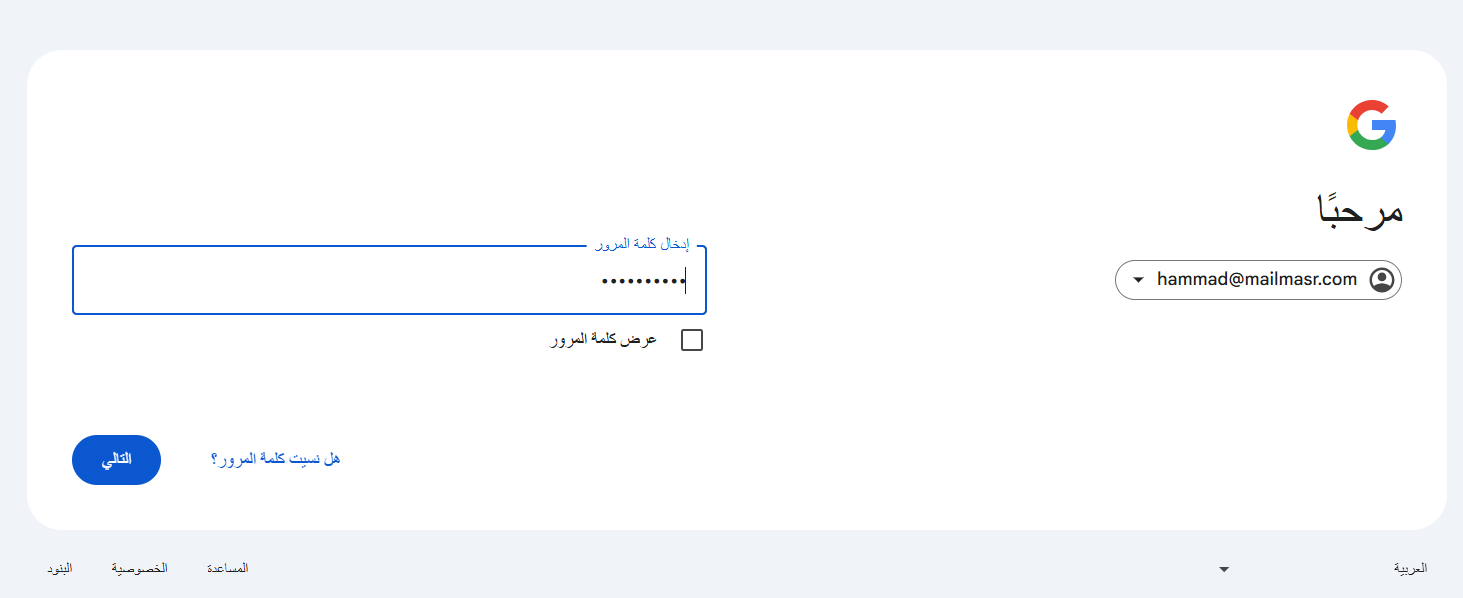This screenshot has width=1463, height=598.
Task: Click the التالي button
Action: tap(117, 460)
